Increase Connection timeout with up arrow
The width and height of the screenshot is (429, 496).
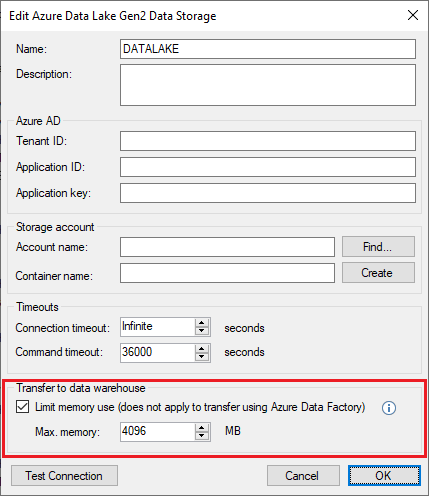pos(202,323)
